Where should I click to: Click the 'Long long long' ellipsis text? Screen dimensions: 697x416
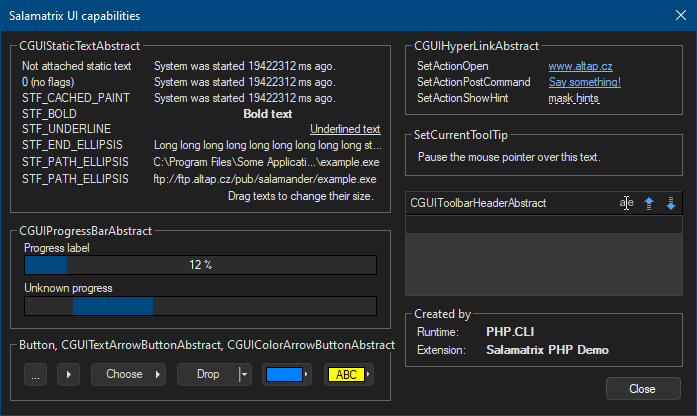(268, 145)
